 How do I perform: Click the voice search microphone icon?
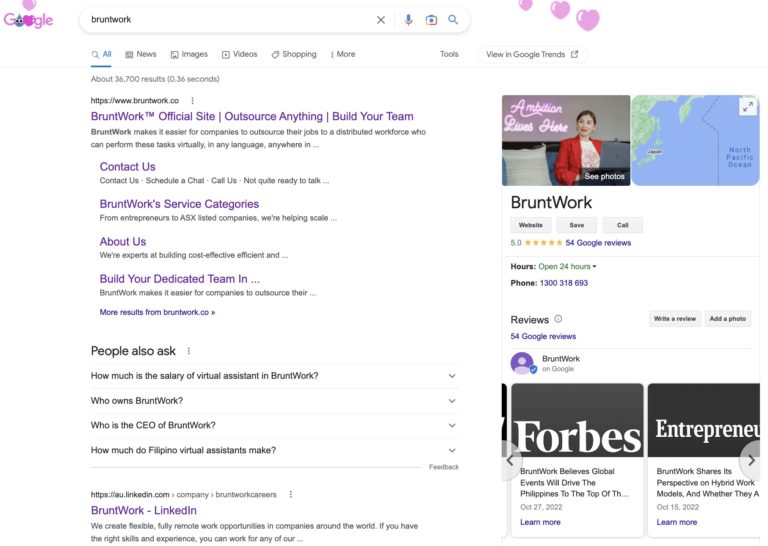tap(408, 20)
